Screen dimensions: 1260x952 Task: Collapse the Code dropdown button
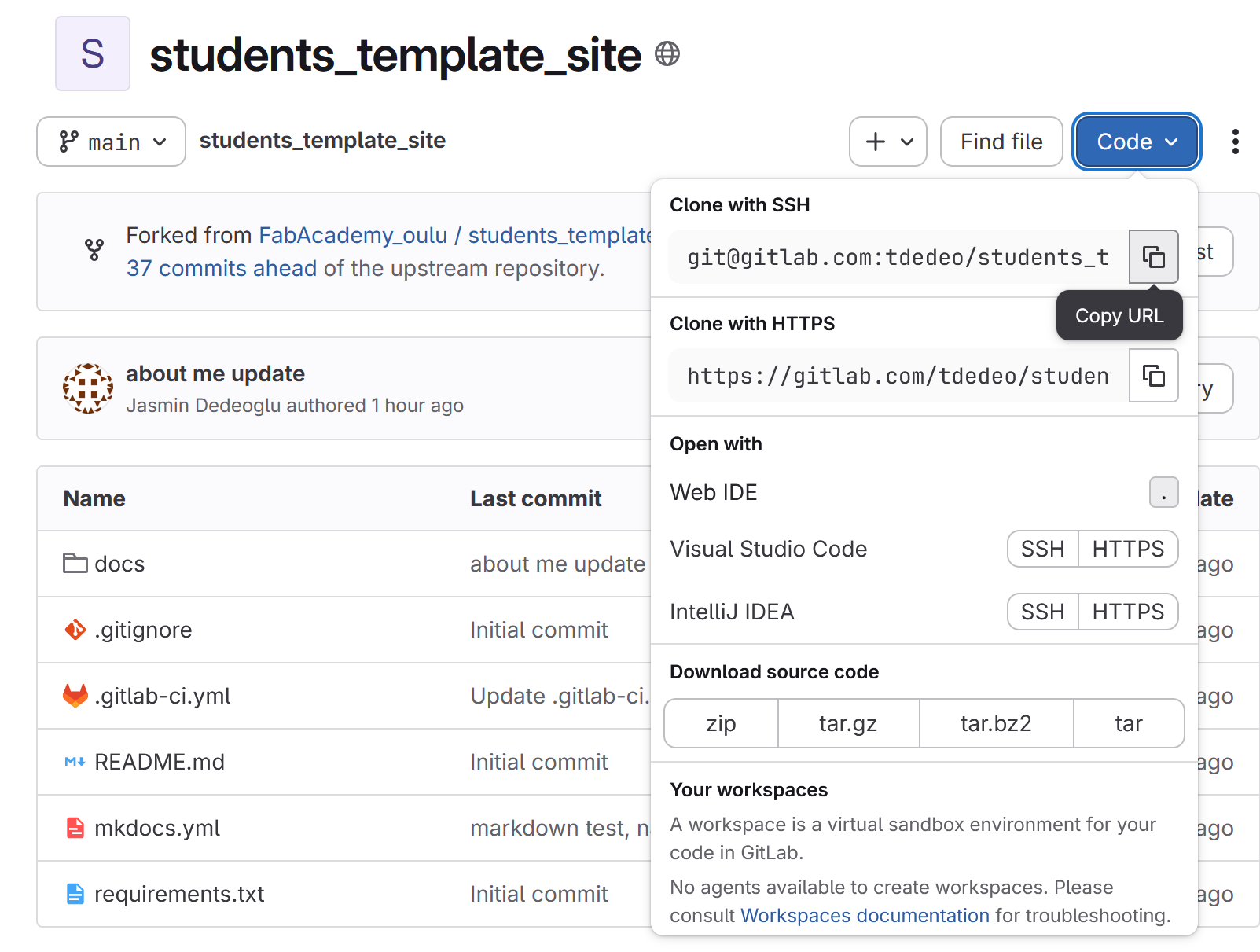point(1137,142)
